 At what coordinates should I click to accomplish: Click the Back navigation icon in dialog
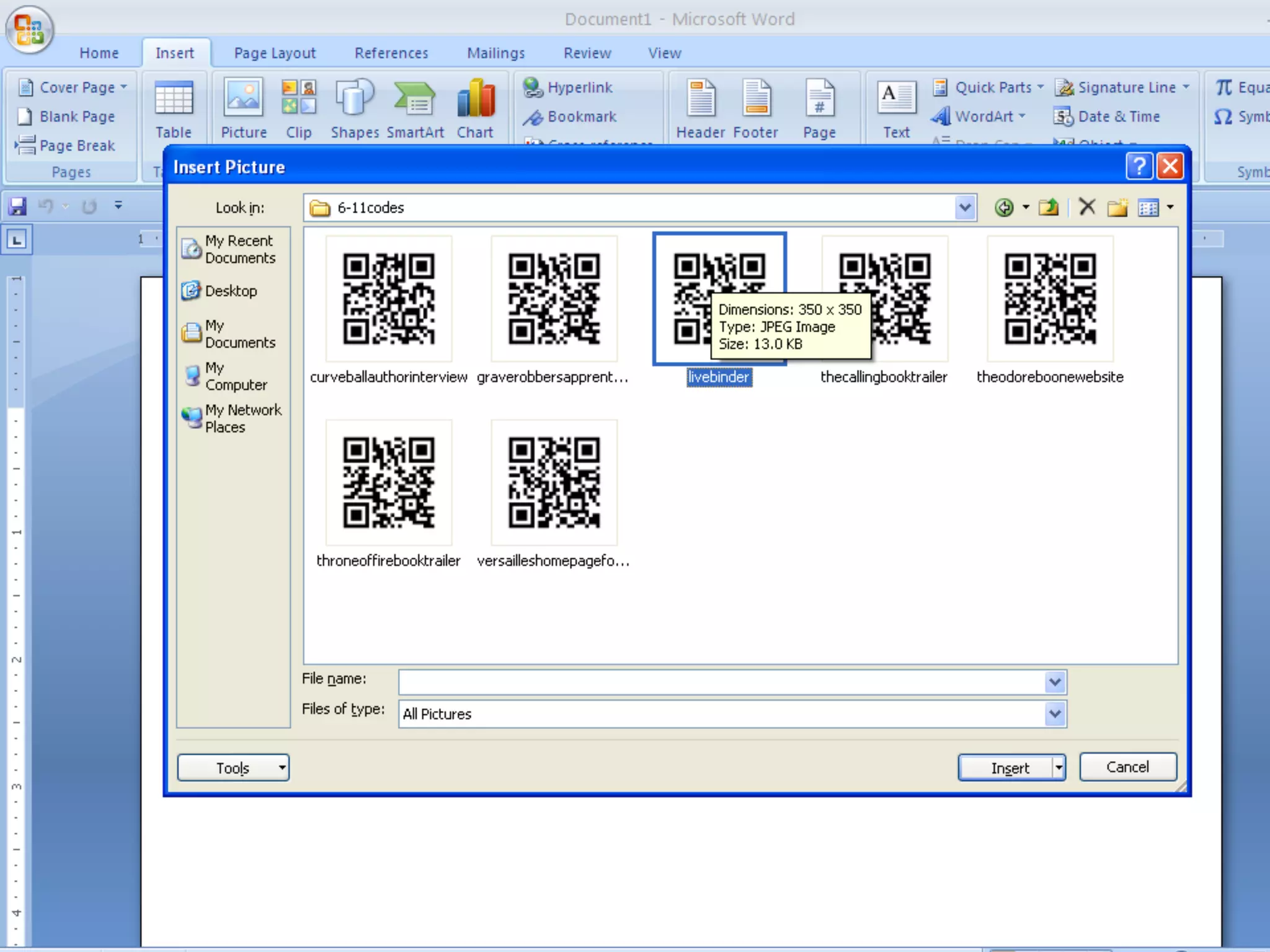[1003, 208]
